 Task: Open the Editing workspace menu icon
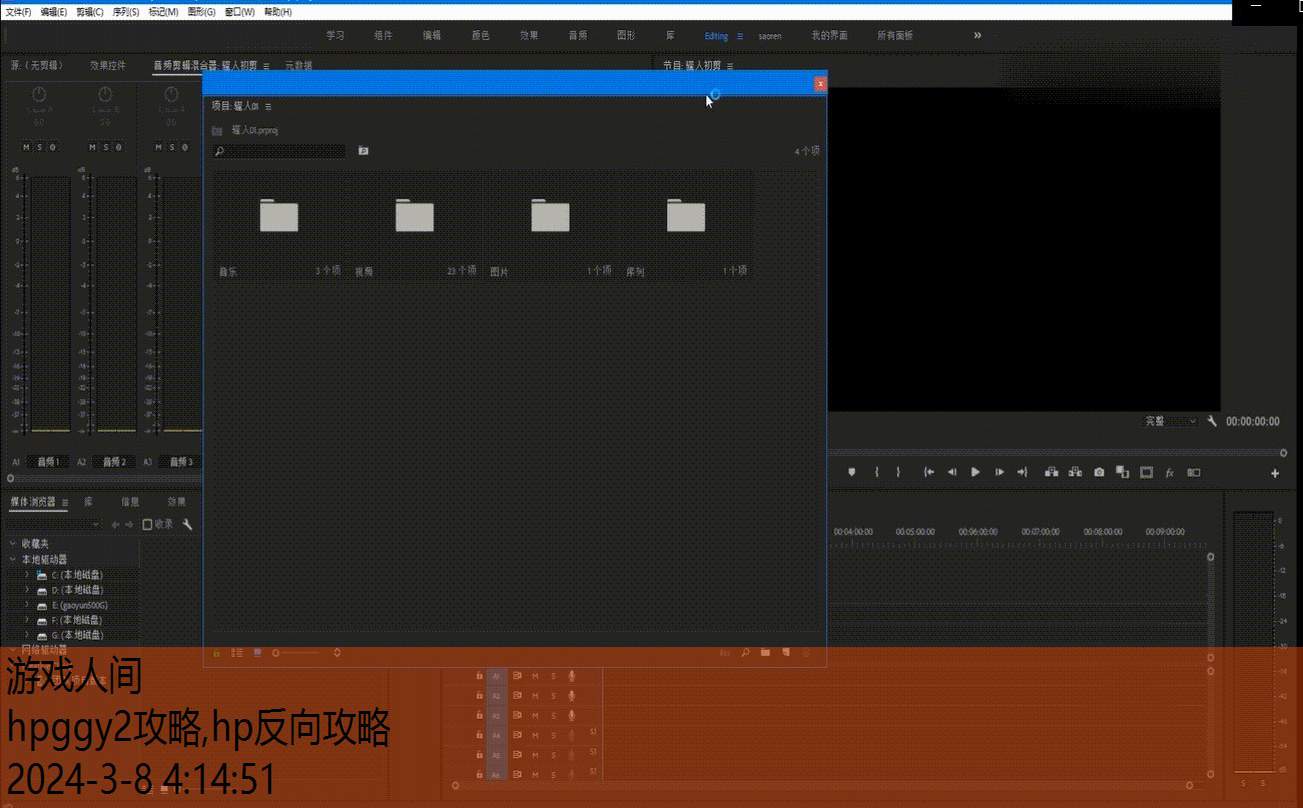click(x=740, y=36)
